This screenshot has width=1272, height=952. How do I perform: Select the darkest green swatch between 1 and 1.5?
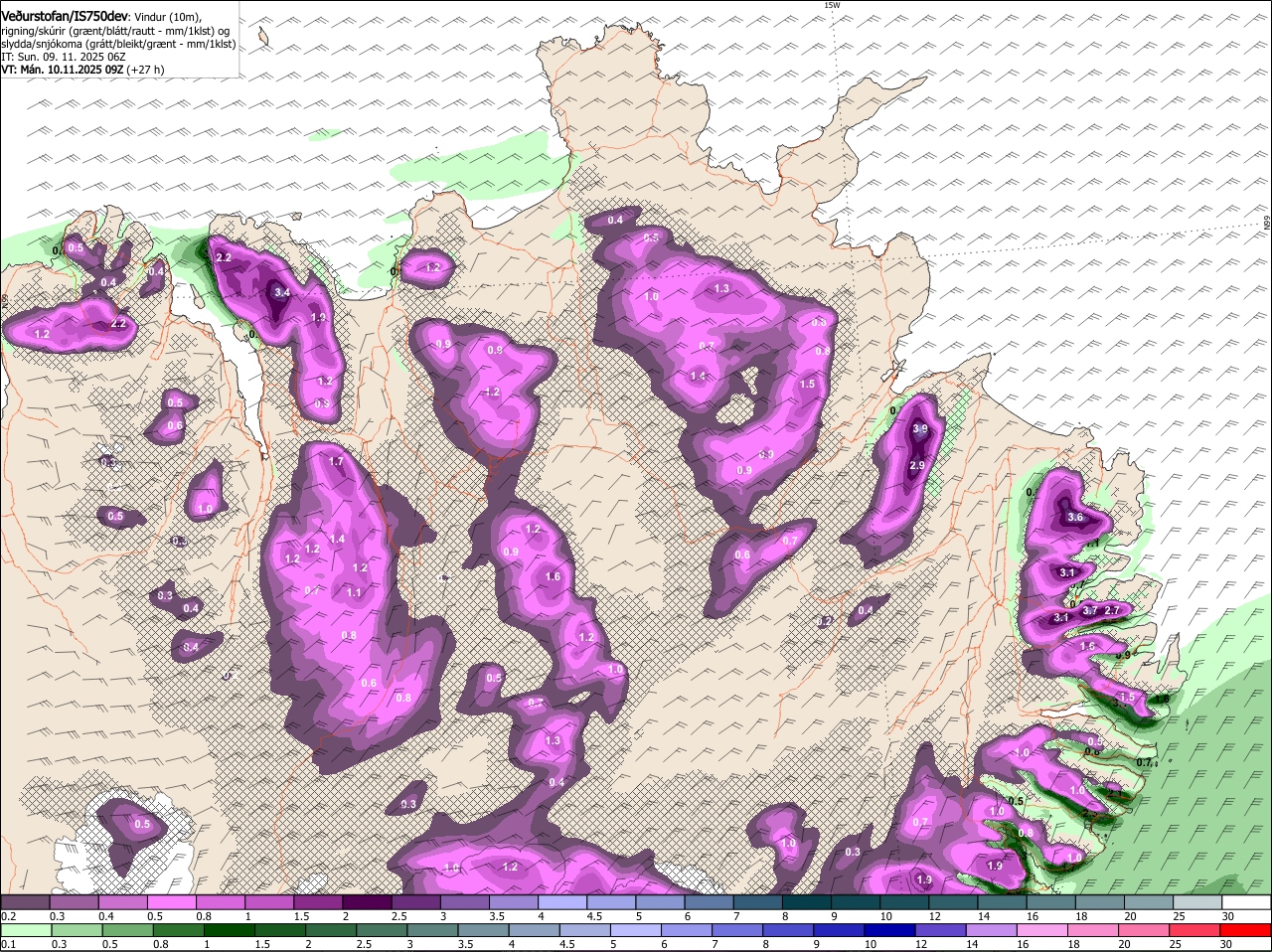(230, 930)
